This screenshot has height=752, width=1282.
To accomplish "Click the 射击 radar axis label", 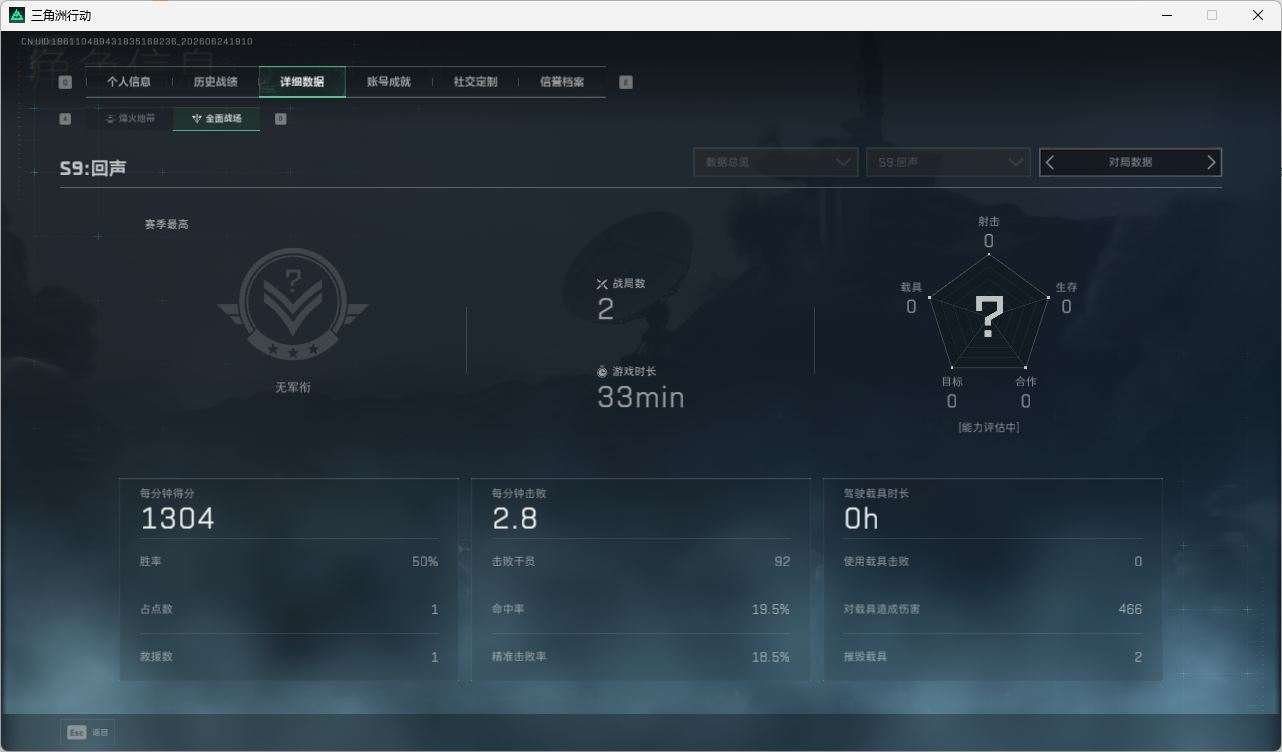I will 989,221.
